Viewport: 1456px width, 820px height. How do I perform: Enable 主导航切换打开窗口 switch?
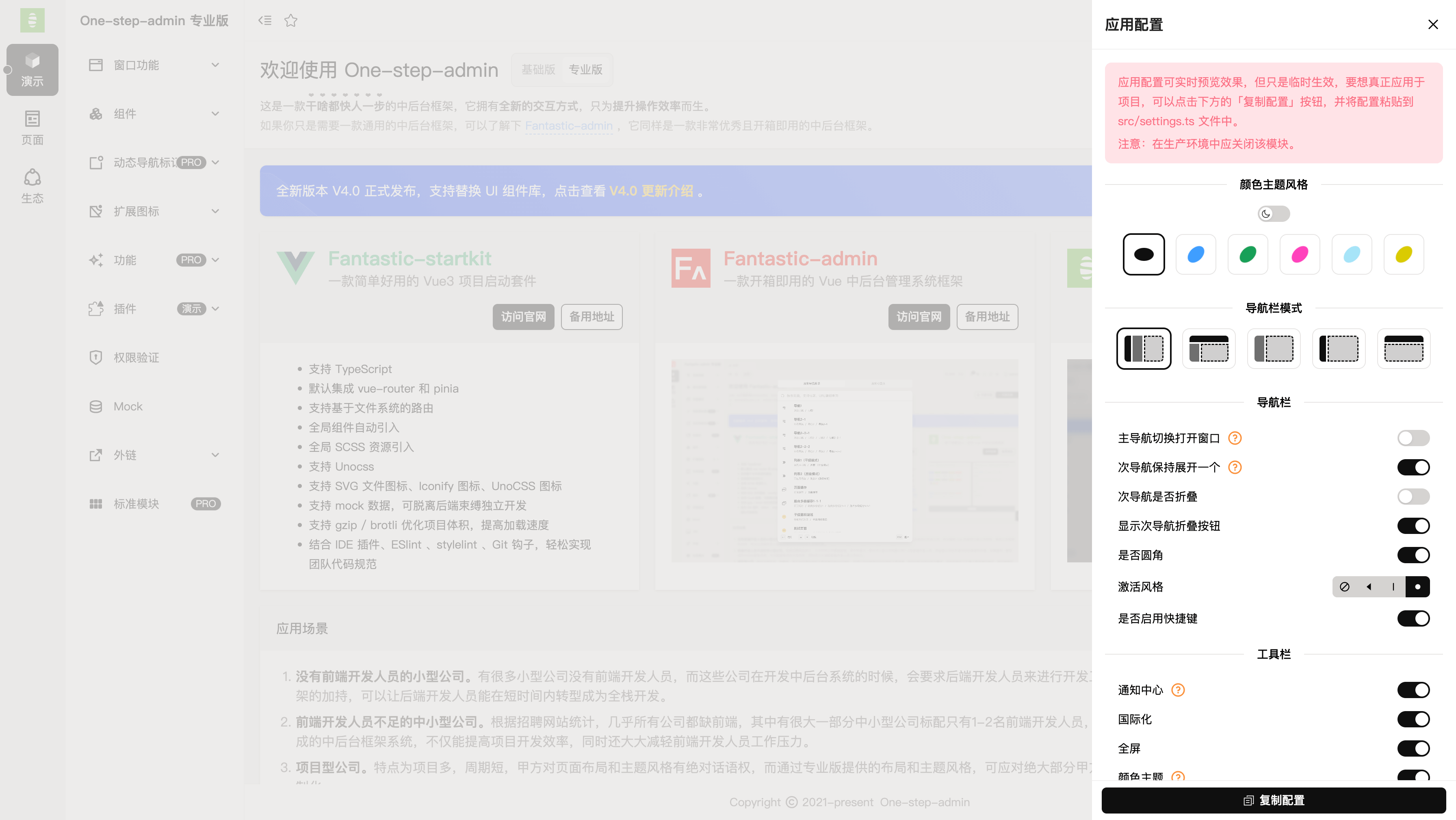pos(1413,438)
